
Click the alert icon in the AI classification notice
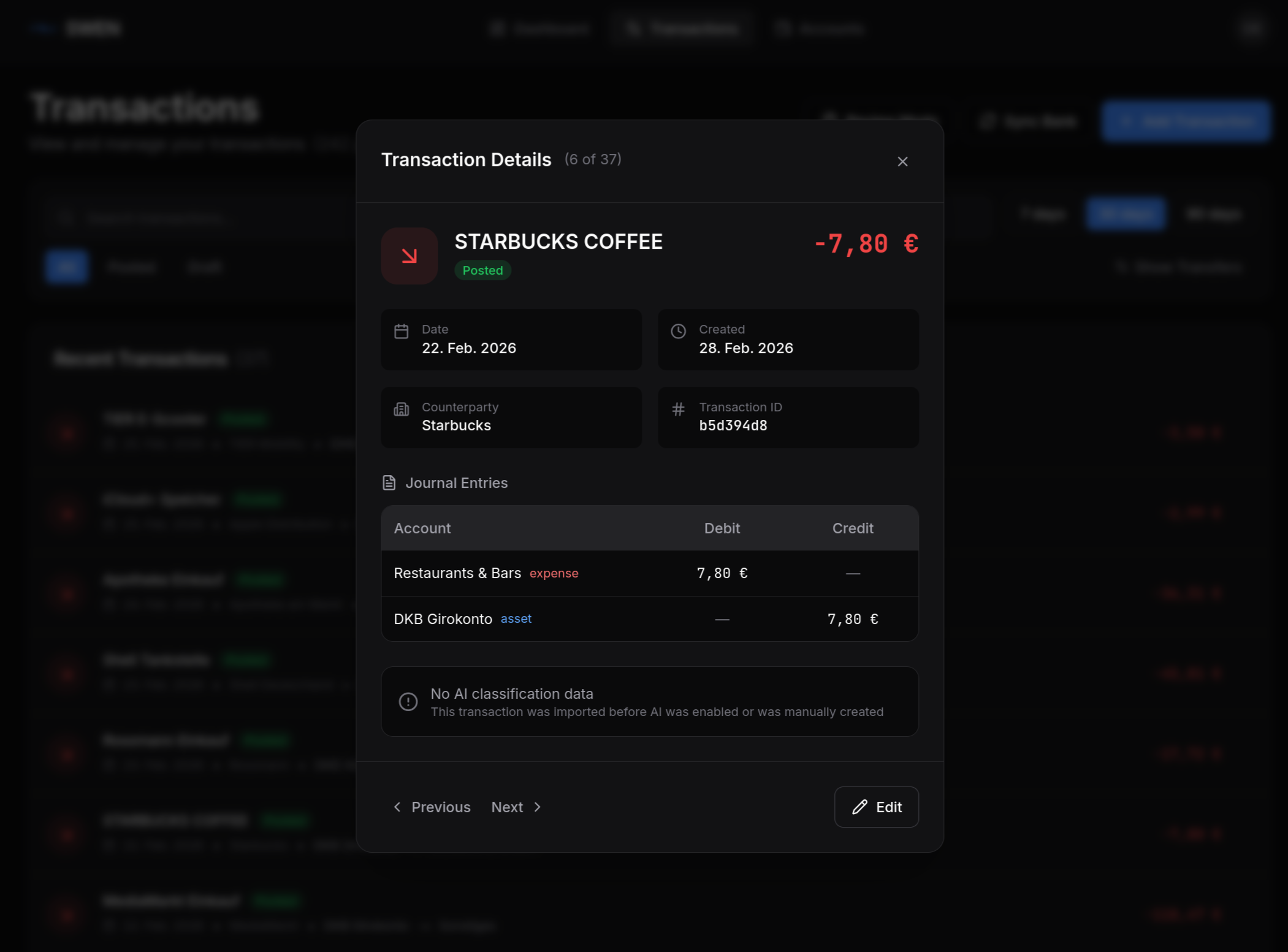click(408, 701)
